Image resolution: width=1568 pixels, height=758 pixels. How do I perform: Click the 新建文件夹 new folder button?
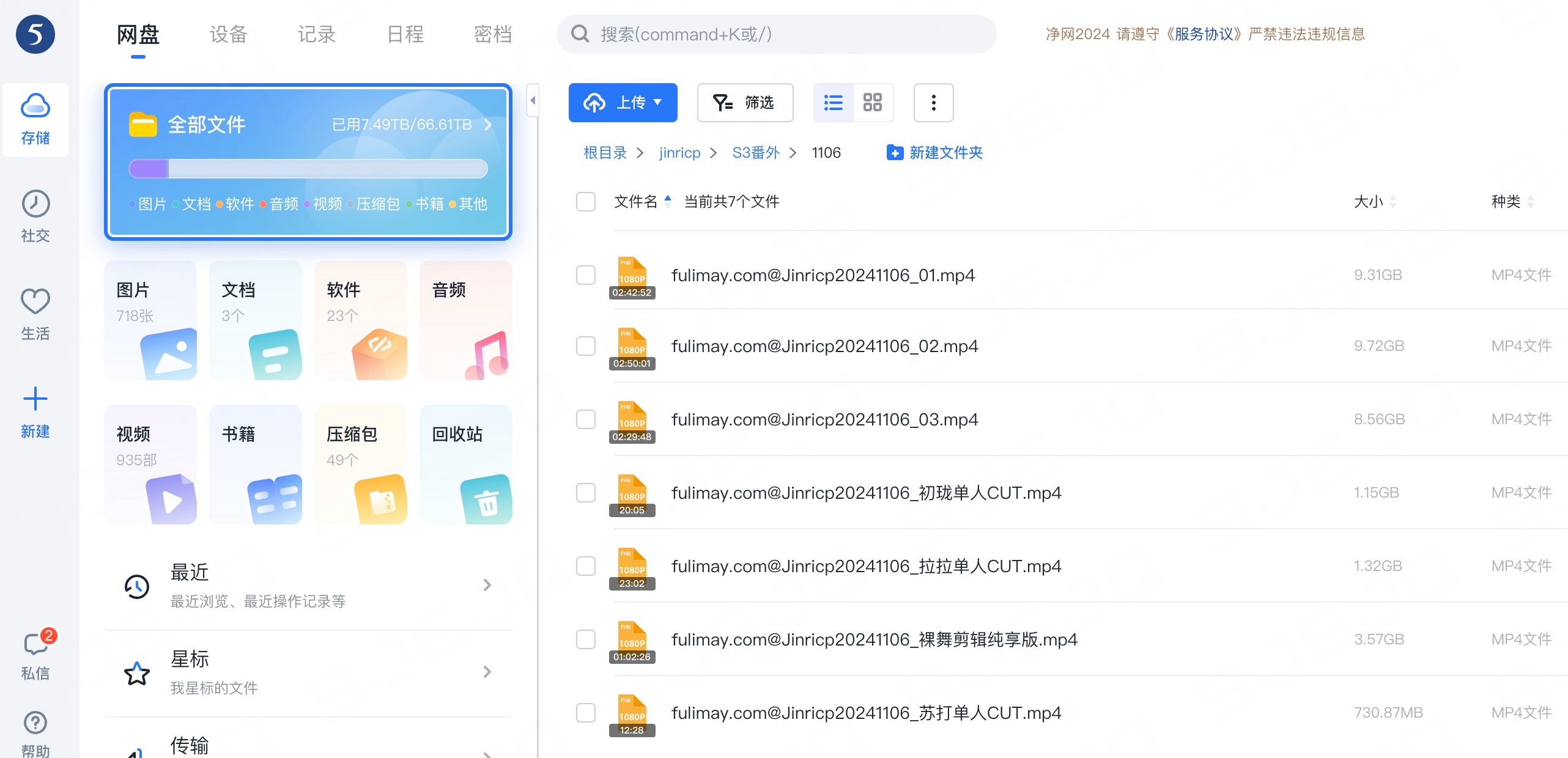pyautogui.click(x=934, y=152)
